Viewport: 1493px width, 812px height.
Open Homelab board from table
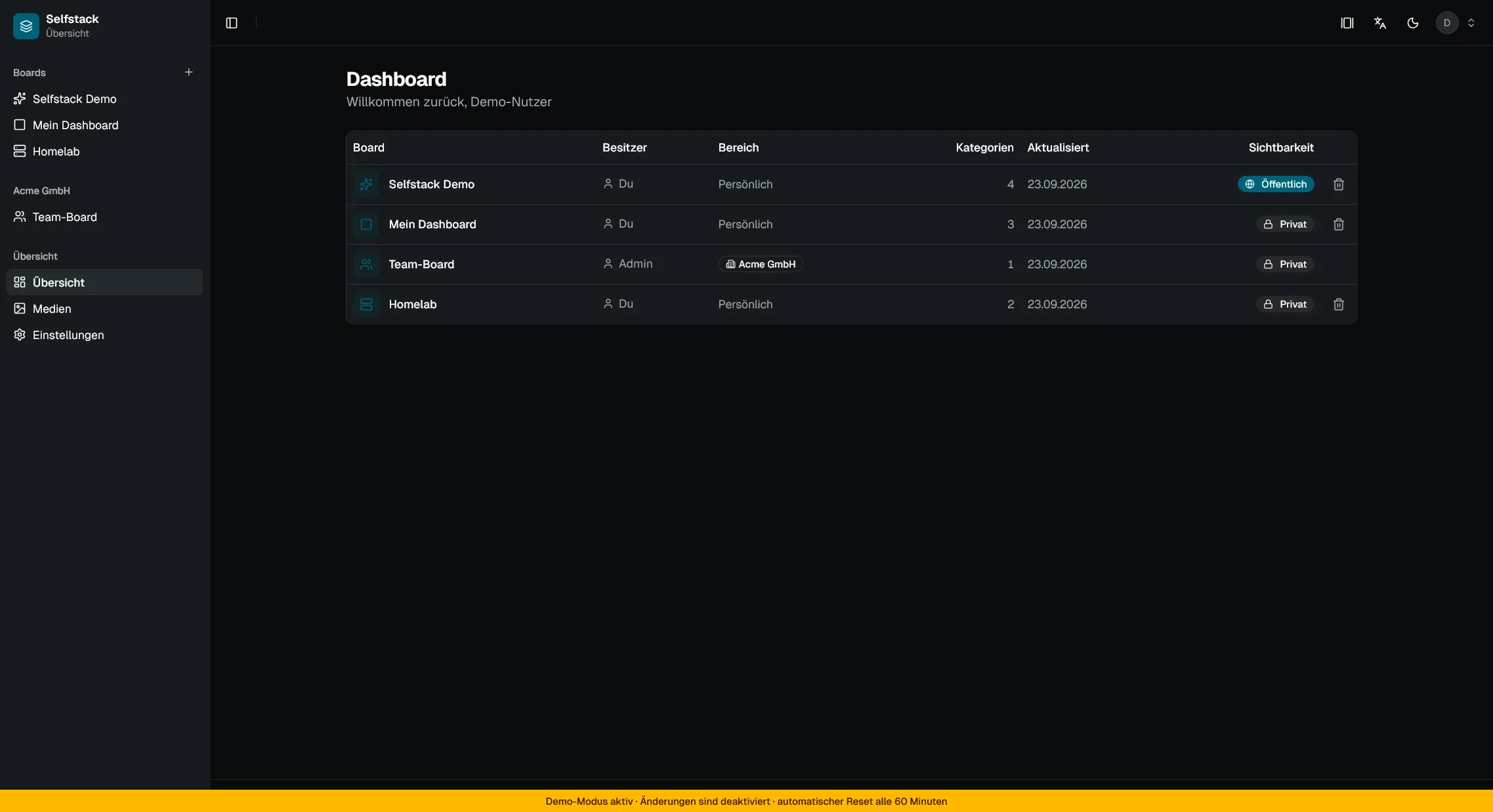click(412, 304)
